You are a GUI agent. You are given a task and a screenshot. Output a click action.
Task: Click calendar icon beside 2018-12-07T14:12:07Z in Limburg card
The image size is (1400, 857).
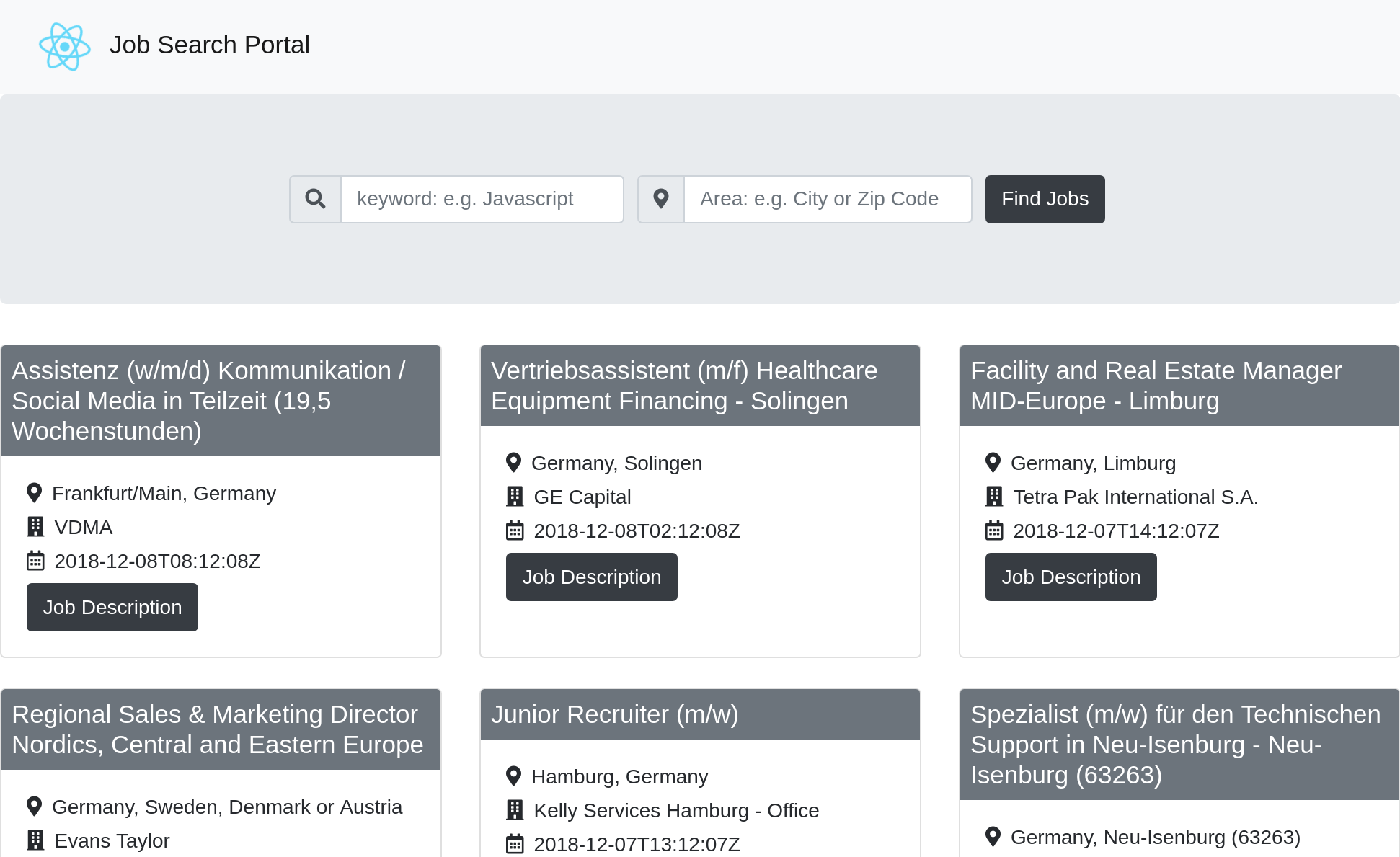pos(994,531)
